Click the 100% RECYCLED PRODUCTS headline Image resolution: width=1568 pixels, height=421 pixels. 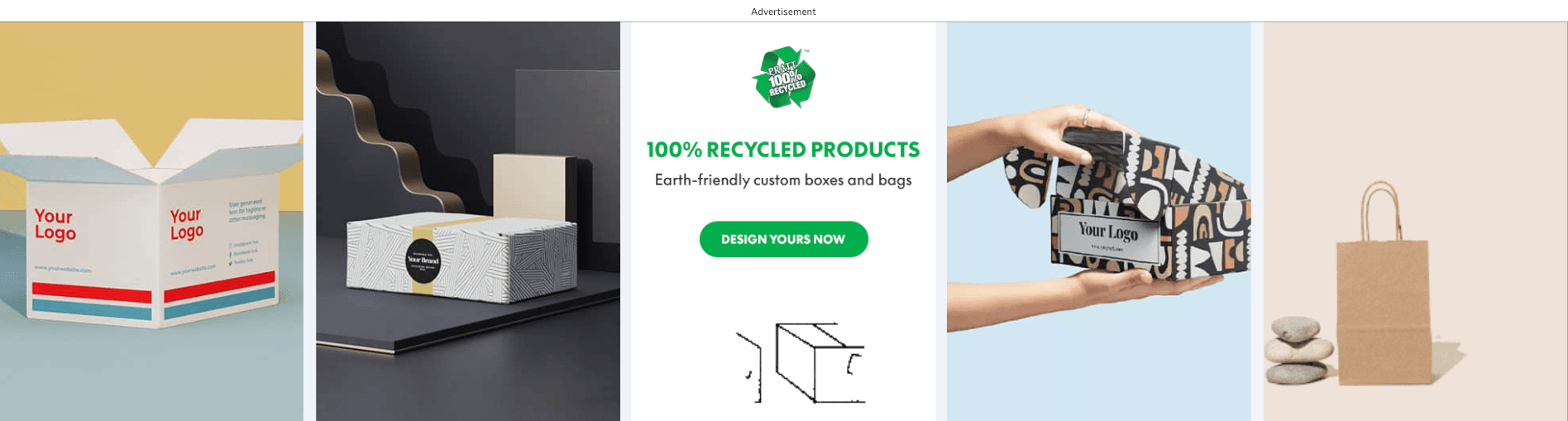[x=782, y=150]
